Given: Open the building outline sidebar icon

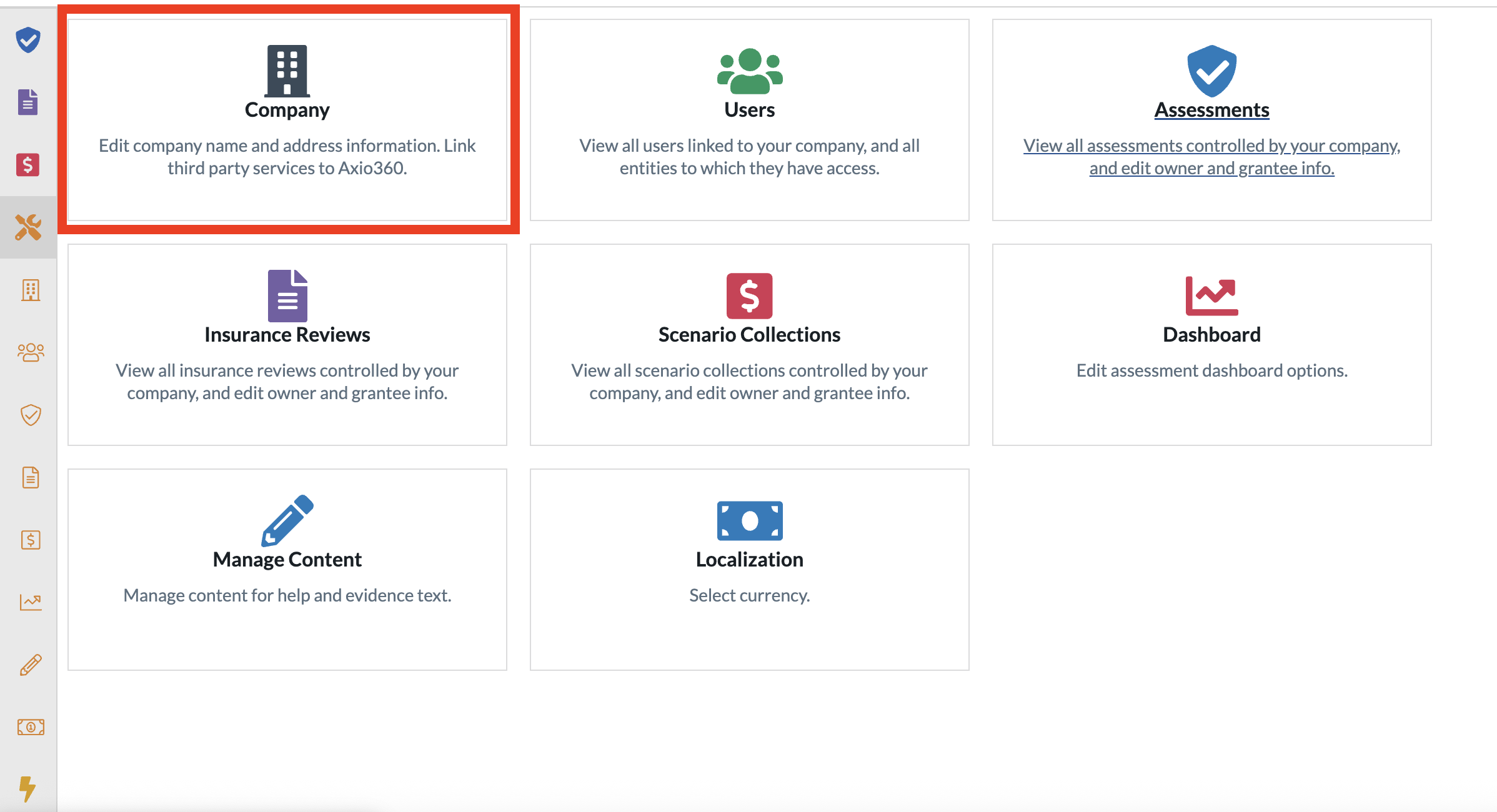Looking at the screenshot, I should point(30,290).
